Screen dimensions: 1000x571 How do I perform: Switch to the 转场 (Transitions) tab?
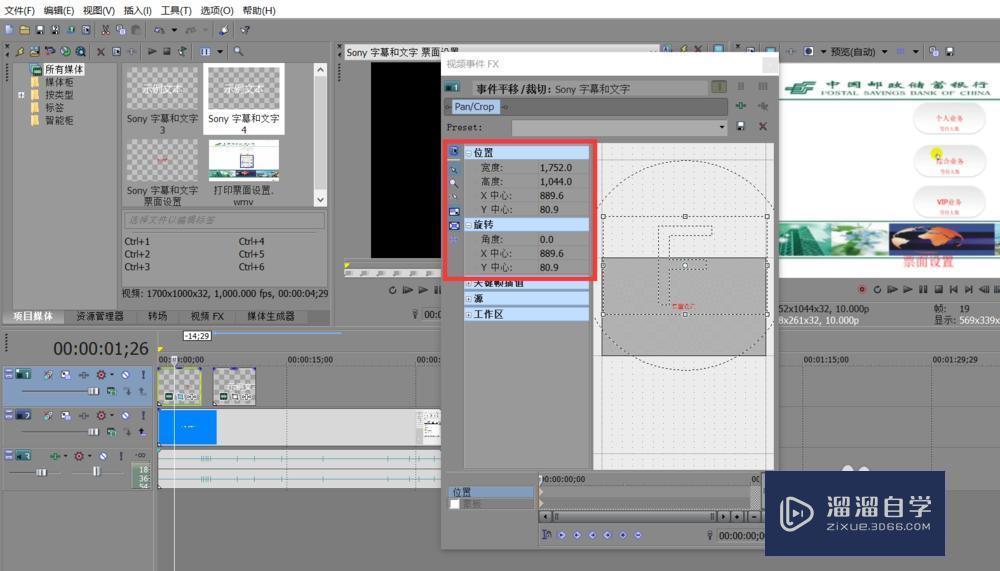[x=157, y=316]
